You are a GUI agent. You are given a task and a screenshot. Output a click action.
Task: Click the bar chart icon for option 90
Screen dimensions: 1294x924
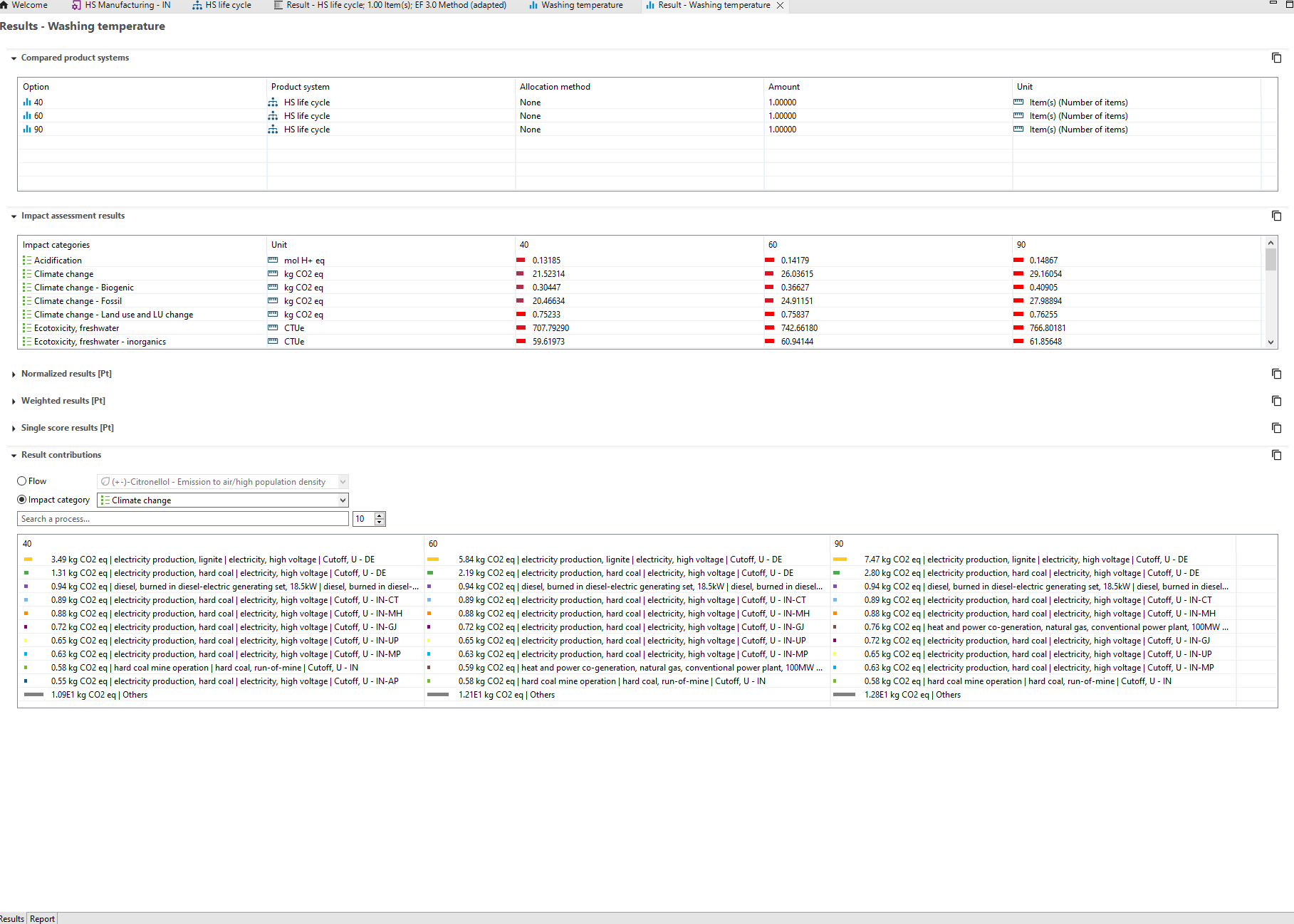(27, 130)
